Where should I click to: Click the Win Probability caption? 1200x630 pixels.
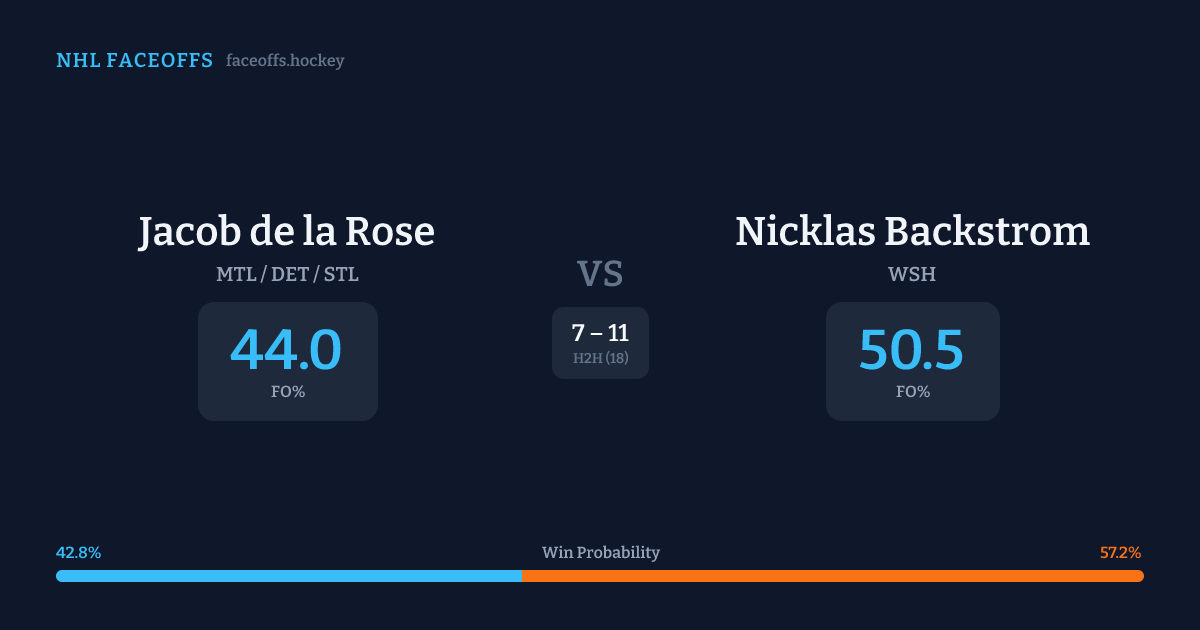pos(600,553)
